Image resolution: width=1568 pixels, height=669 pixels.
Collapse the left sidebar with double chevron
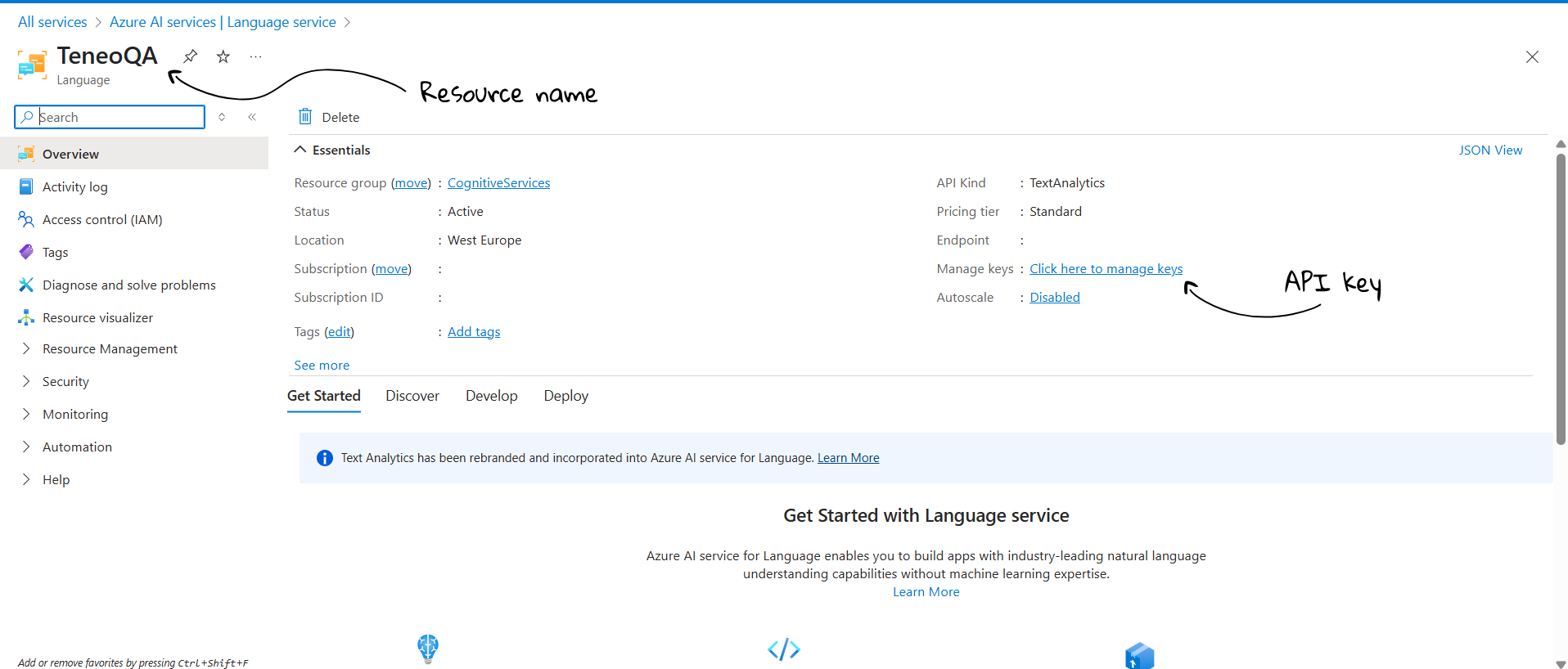tap(252, 117)
